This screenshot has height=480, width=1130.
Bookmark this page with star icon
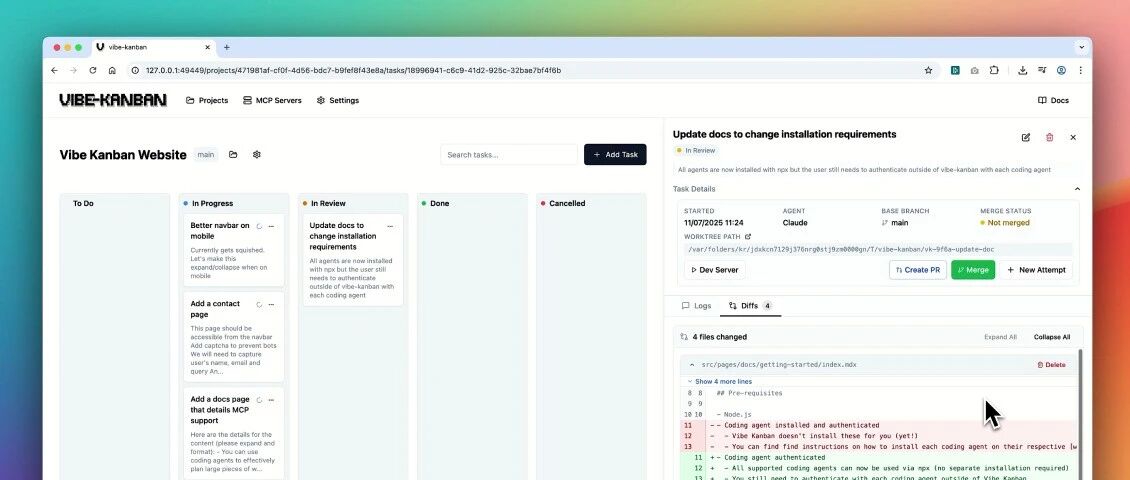(x=928, y=71)
